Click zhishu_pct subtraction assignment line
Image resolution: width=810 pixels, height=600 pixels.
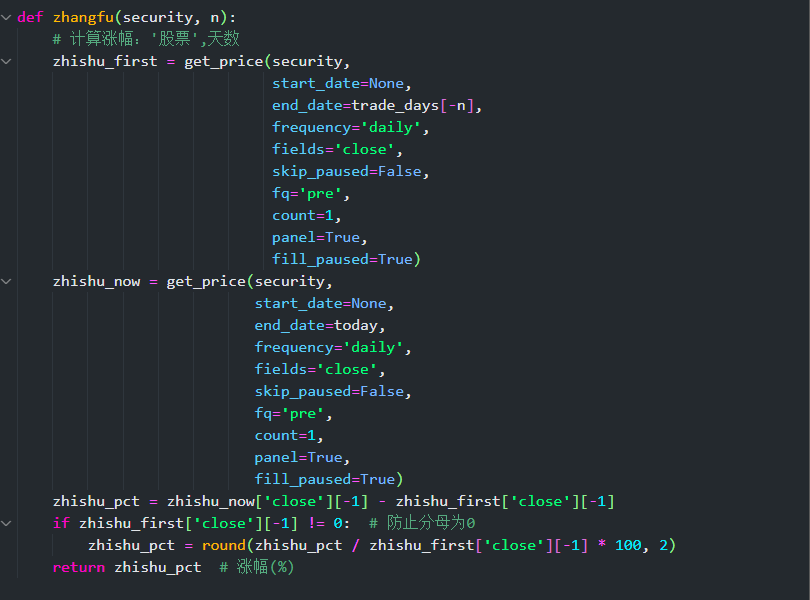[333, 502]
